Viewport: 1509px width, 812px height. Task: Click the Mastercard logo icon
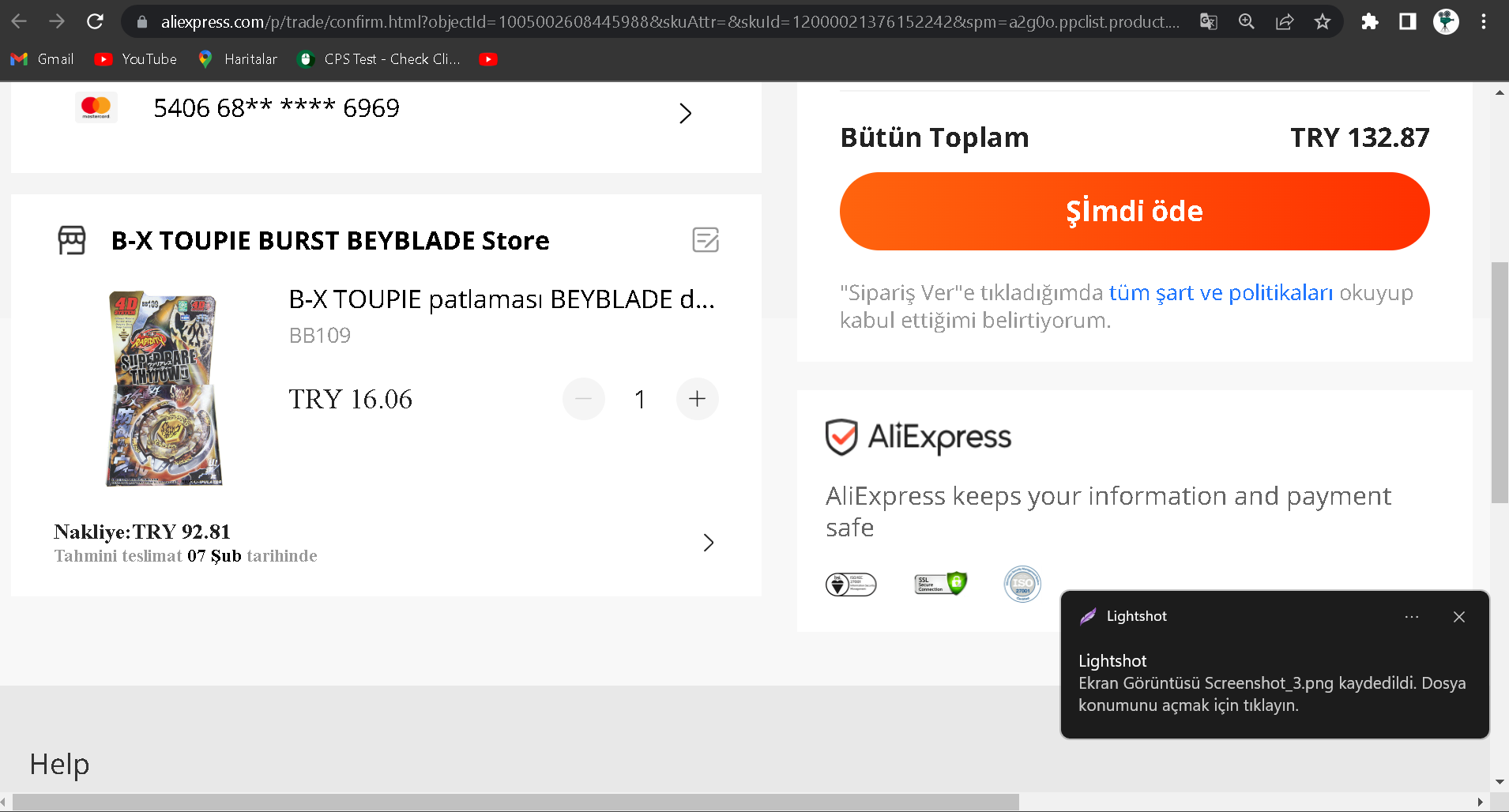click(96, 107)
